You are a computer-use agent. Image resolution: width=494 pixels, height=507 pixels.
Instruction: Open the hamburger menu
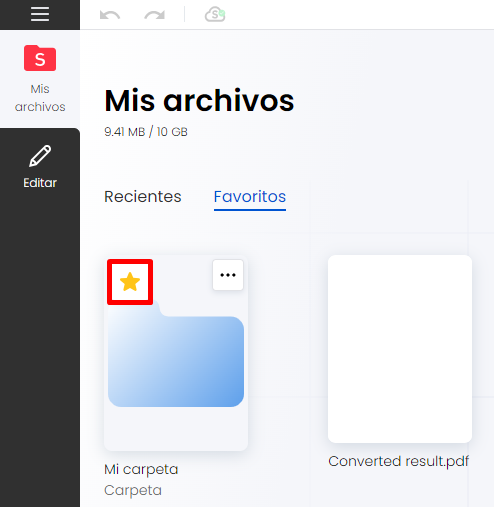click(40, 14)
